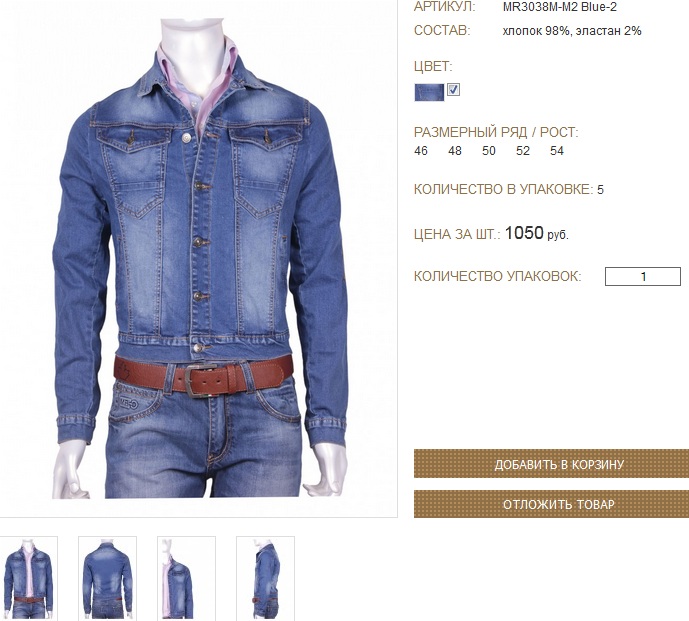Select size 50
The height and width of the screenshot is (621, 689).
coord(489,151)
